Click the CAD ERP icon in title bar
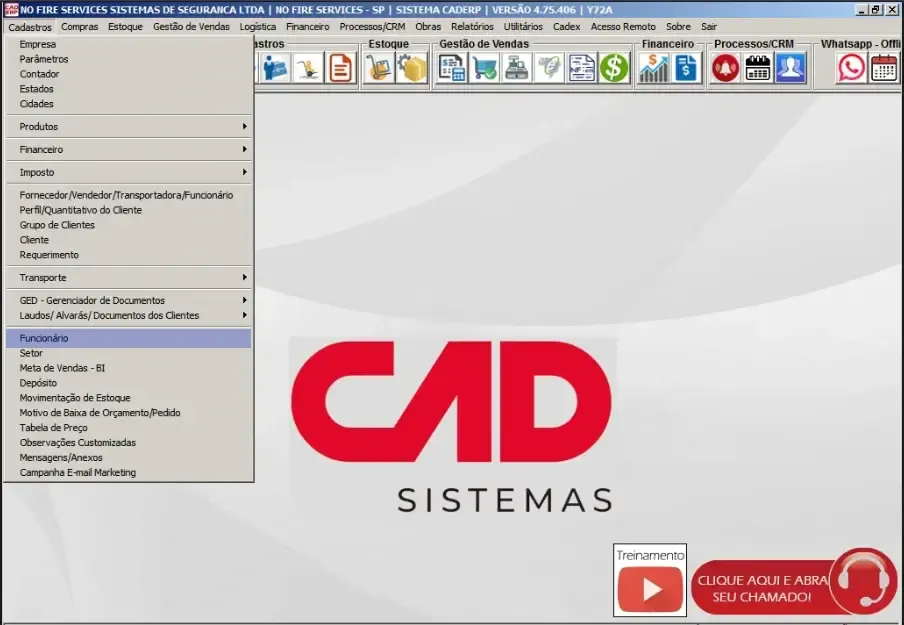Viewport: 904px width, 625px height. coord(11,9)
